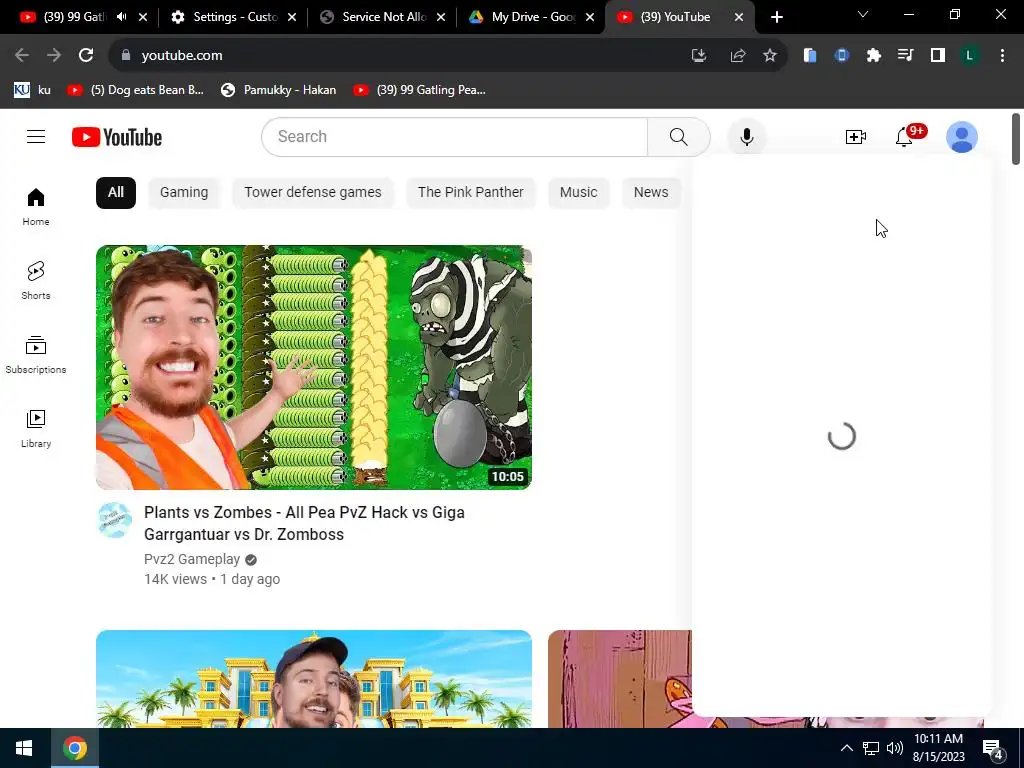
Task: Open the beach resort video thumbnail
Action: coord(313,679)
